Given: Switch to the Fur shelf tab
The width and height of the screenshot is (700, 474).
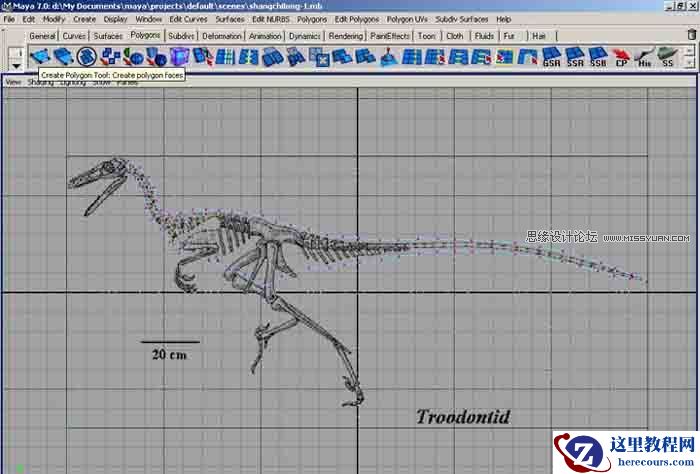Looking at the screenshot, I should 509,36.
